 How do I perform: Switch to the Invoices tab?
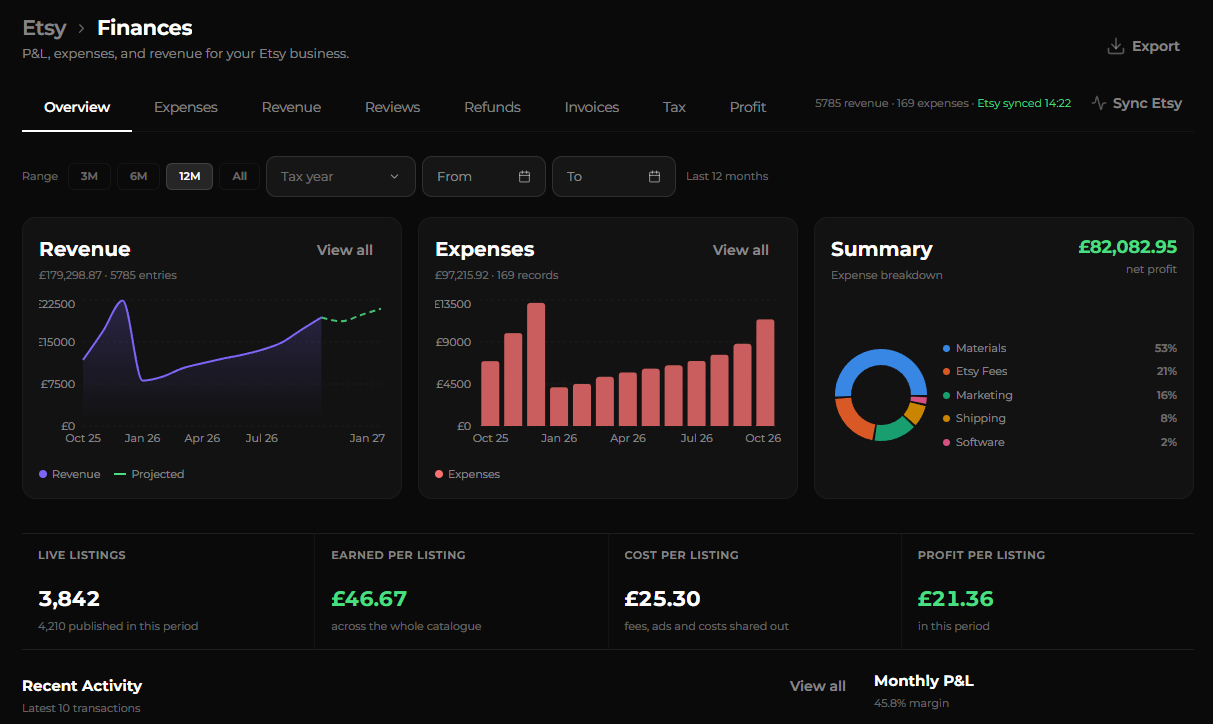point(591,107)
